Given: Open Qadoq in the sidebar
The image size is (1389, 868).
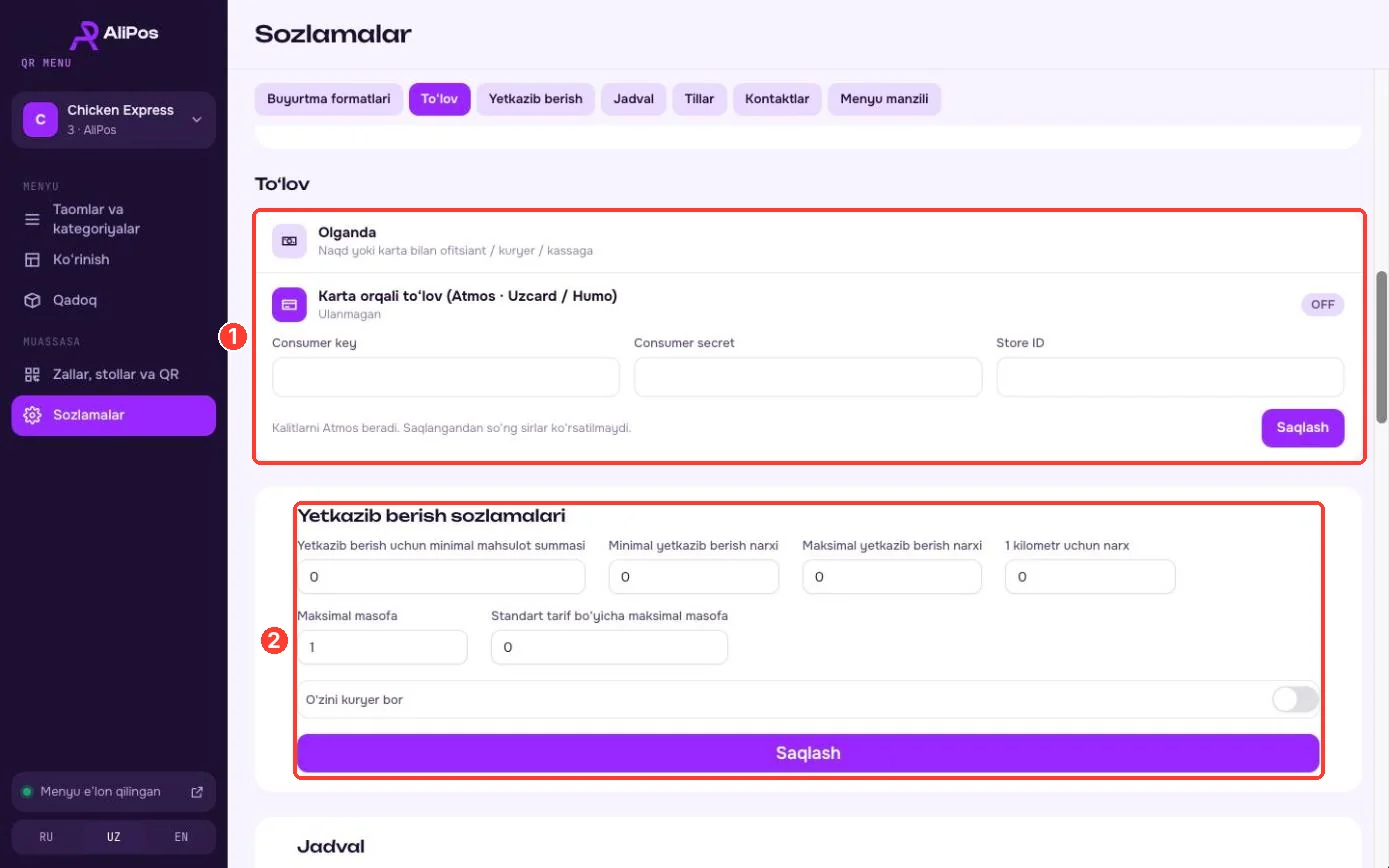Looking at the screenshot, I should pyautogui.click(x=114, y=300).
